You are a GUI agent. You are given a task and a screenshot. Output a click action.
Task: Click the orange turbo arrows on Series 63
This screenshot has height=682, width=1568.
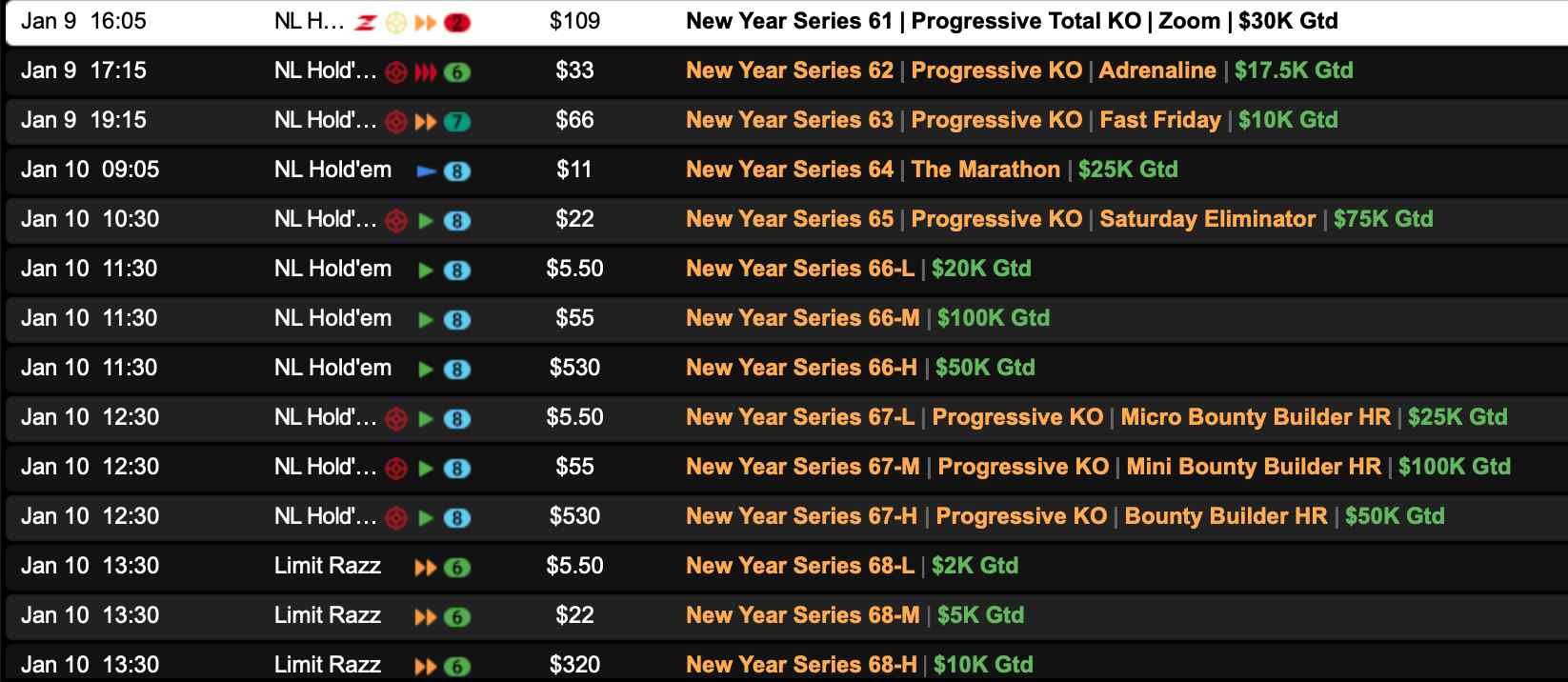[425, 122]
